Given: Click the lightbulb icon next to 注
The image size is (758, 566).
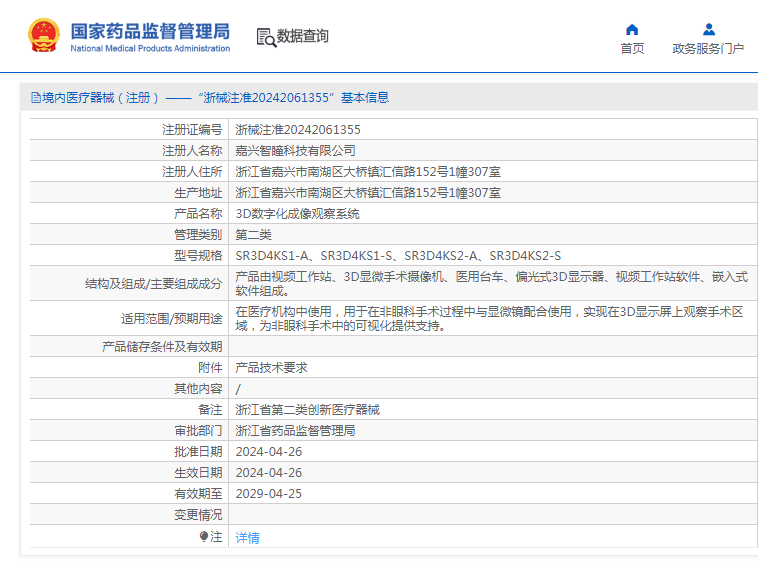Looking at the screenshot, I should (x=204, y=537).
